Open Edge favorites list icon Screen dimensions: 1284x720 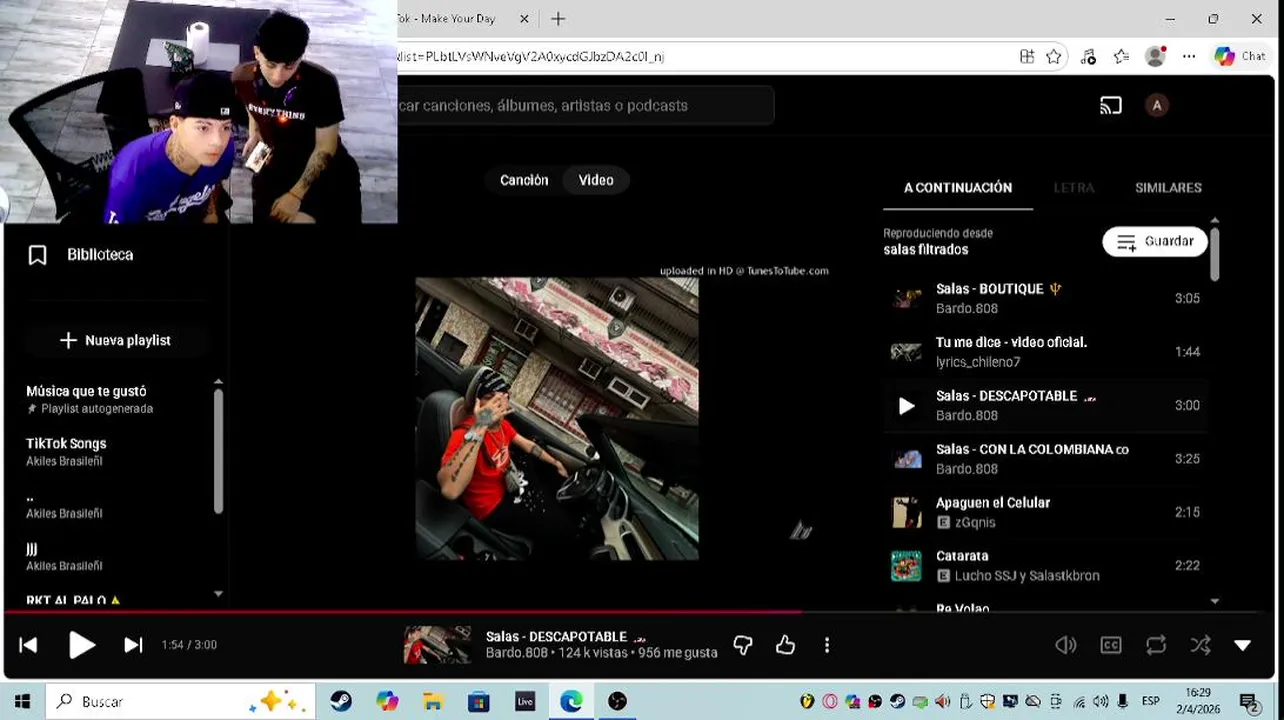tap(1121, 57)
